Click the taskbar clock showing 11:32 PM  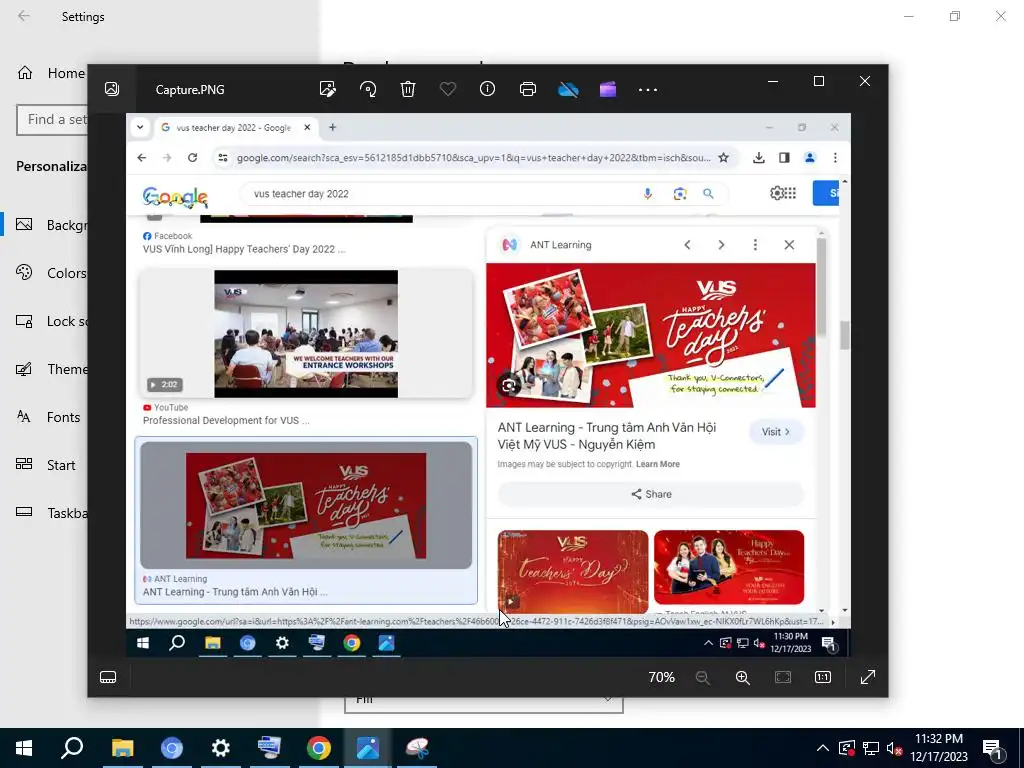tap(939, 748)
